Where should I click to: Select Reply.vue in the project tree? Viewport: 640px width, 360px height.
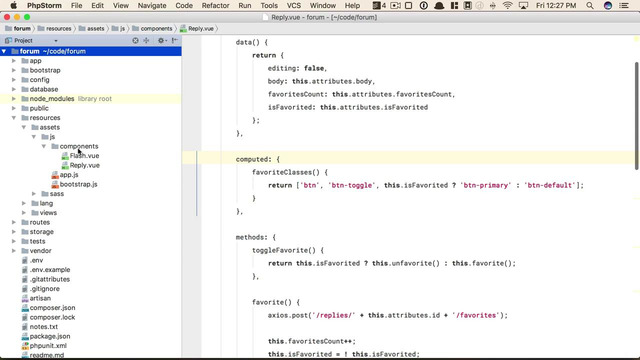[84, 165]
